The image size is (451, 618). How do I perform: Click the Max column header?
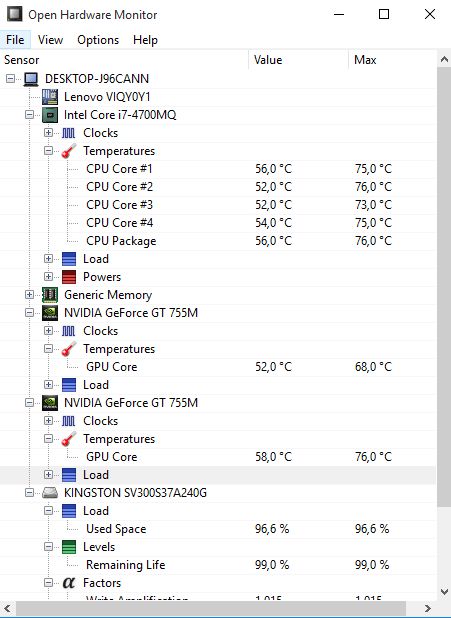tap(392, 60)
